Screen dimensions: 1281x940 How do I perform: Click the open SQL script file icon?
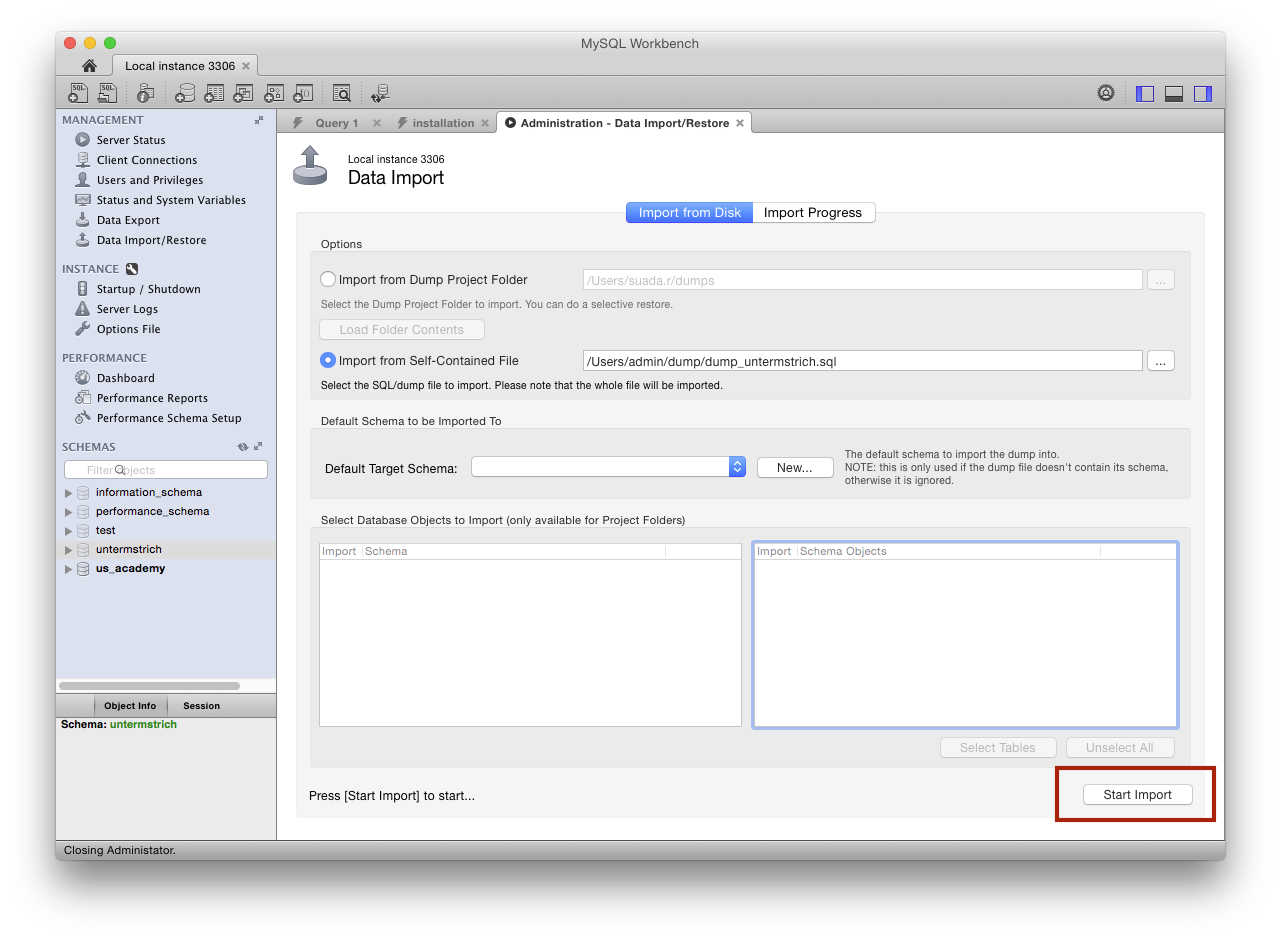[107, 93]
